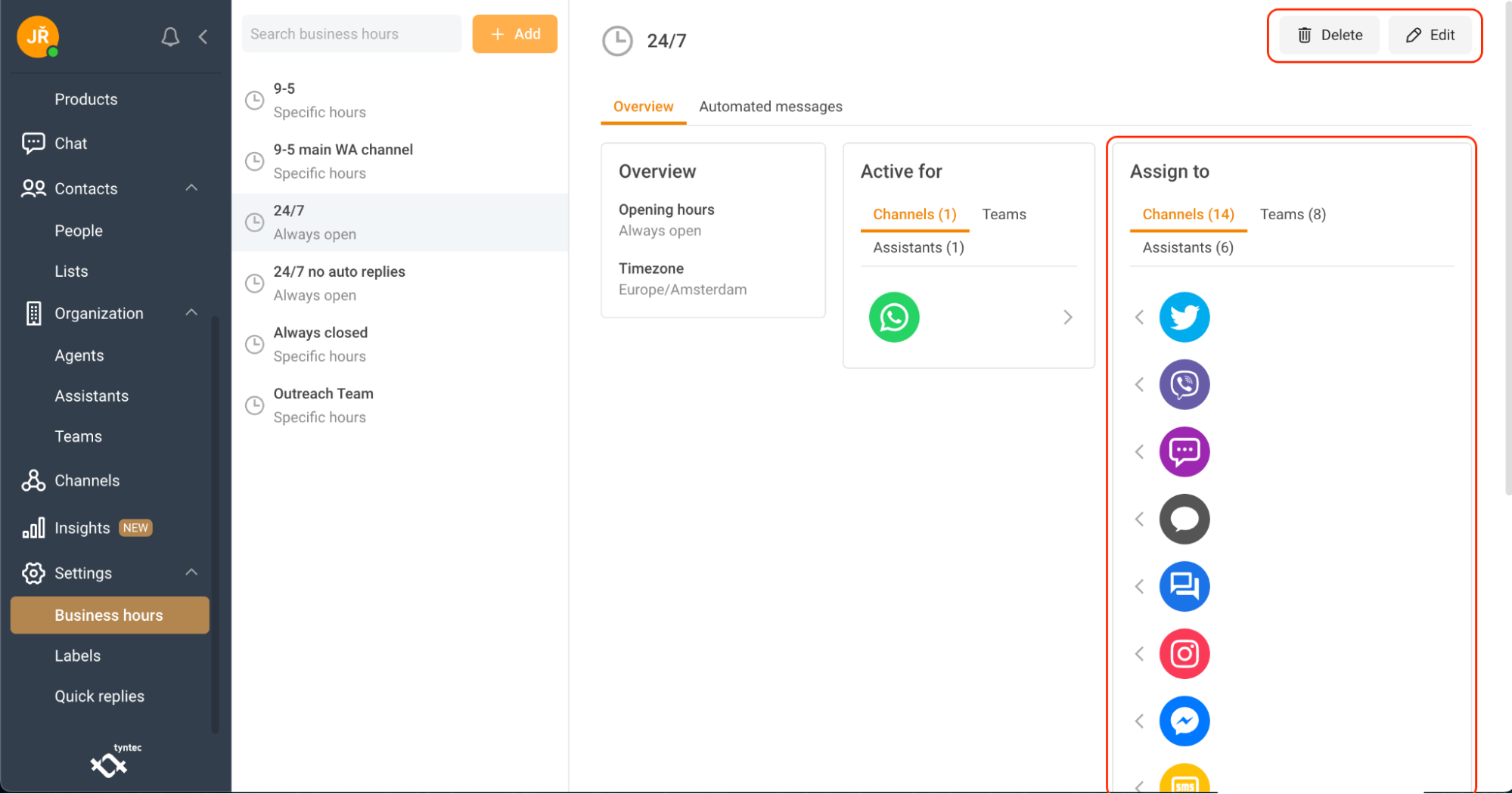Select the Twitter channel icon
This screenshot has width=1512, height=794.
coord(1184,317)
